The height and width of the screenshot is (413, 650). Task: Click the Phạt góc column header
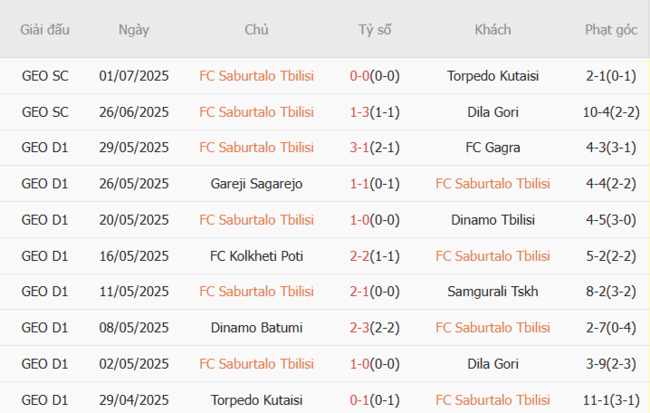611,30
